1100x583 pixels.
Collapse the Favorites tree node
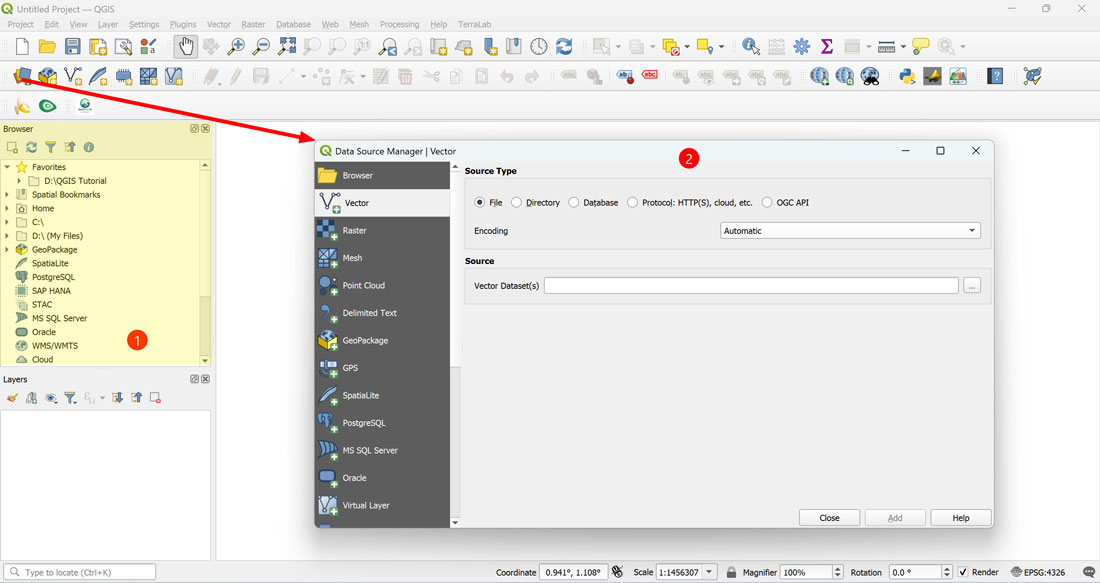click(x=7, y=167)
